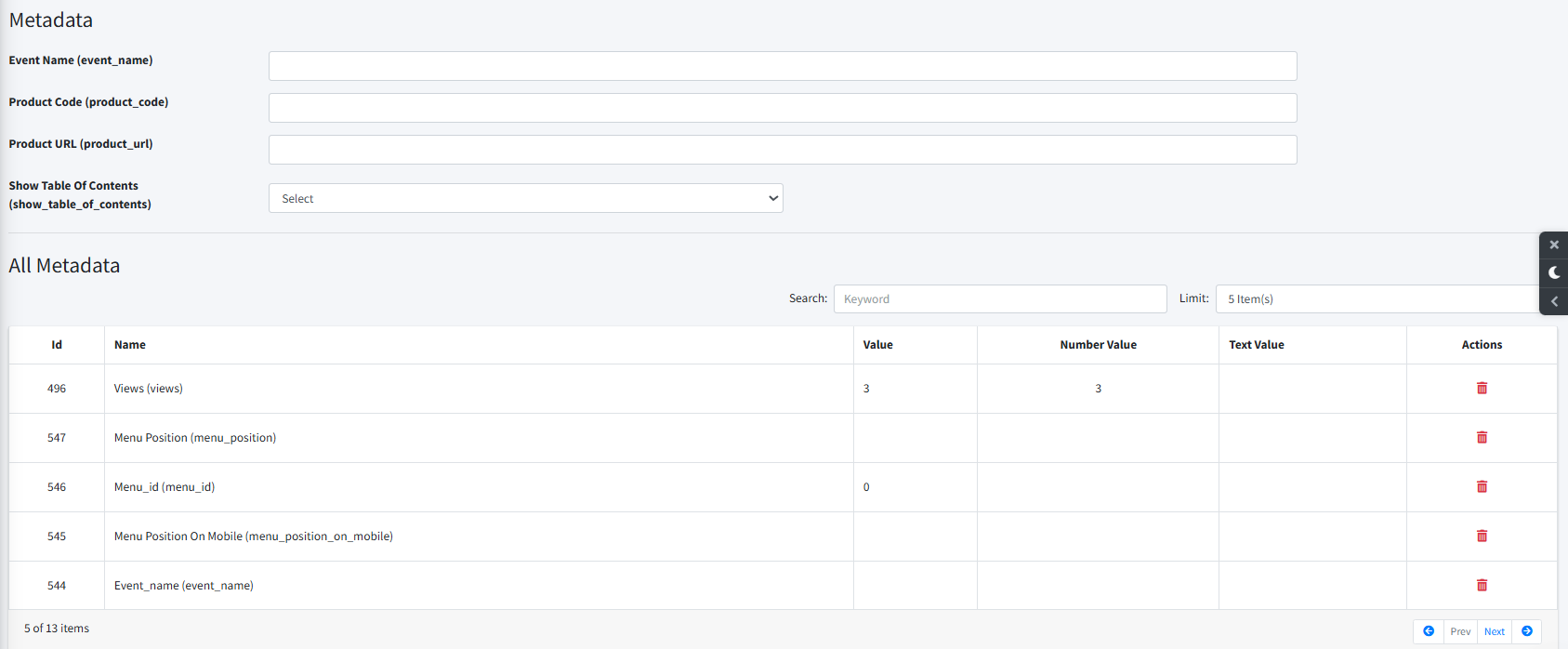Sort by the Id column header
Screen dimensions: 1568x649
pyautogui.click(x=57, y=345)
